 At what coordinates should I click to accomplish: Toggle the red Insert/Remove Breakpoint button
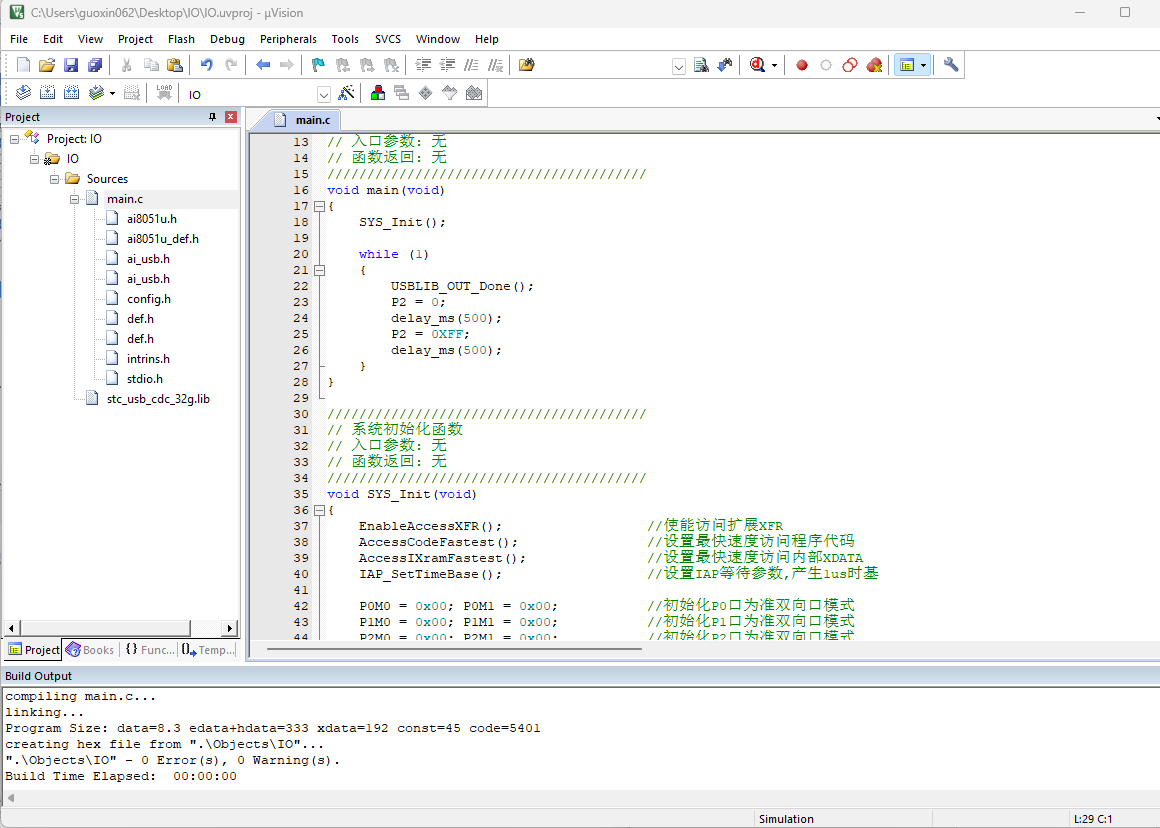[801, 65]
